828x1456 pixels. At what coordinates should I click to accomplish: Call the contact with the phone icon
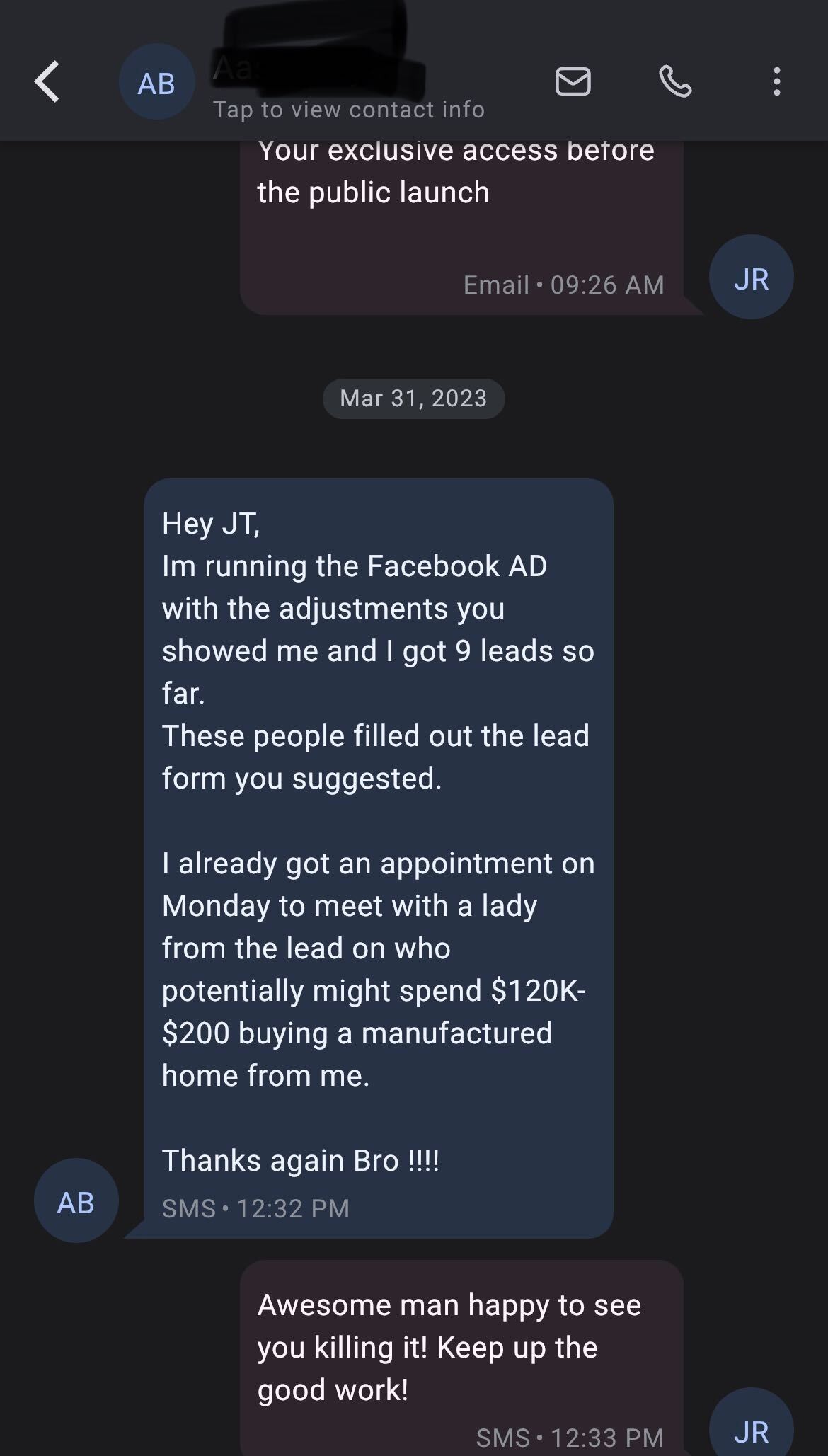675,81
